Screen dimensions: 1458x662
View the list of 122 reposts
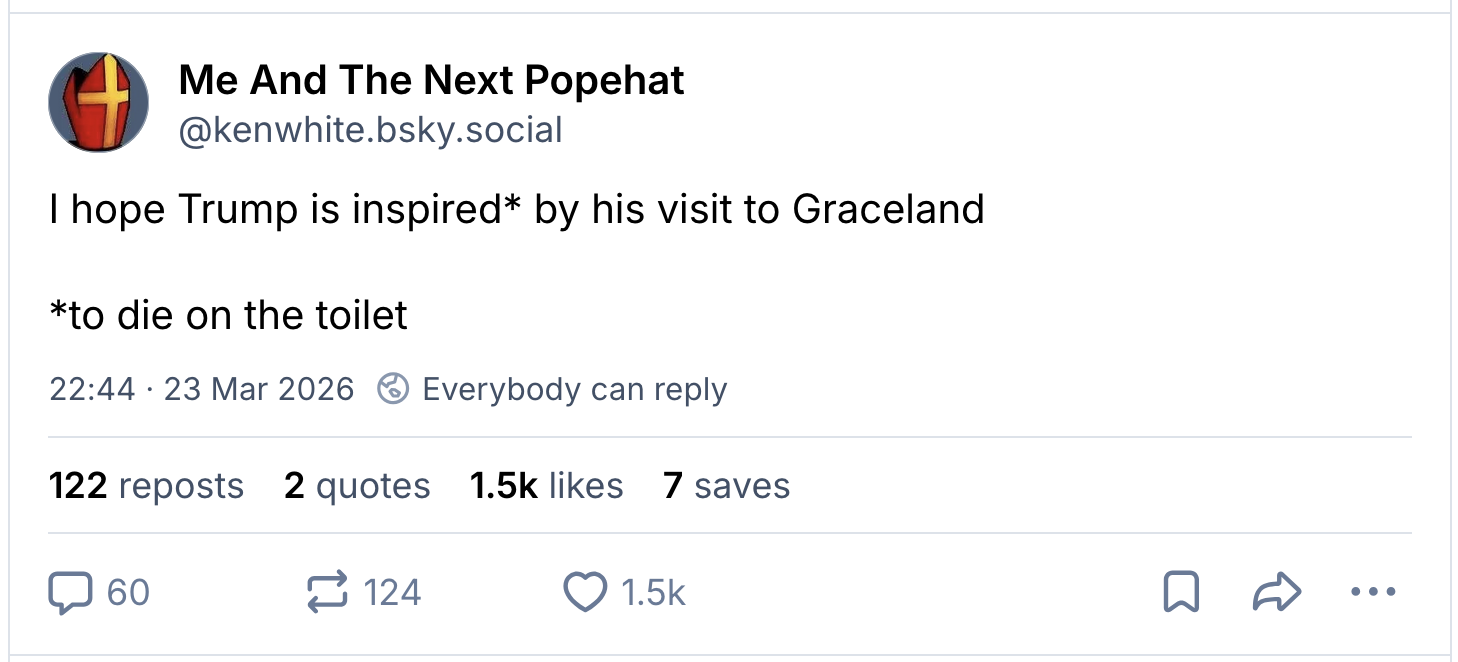coord(146,486)
